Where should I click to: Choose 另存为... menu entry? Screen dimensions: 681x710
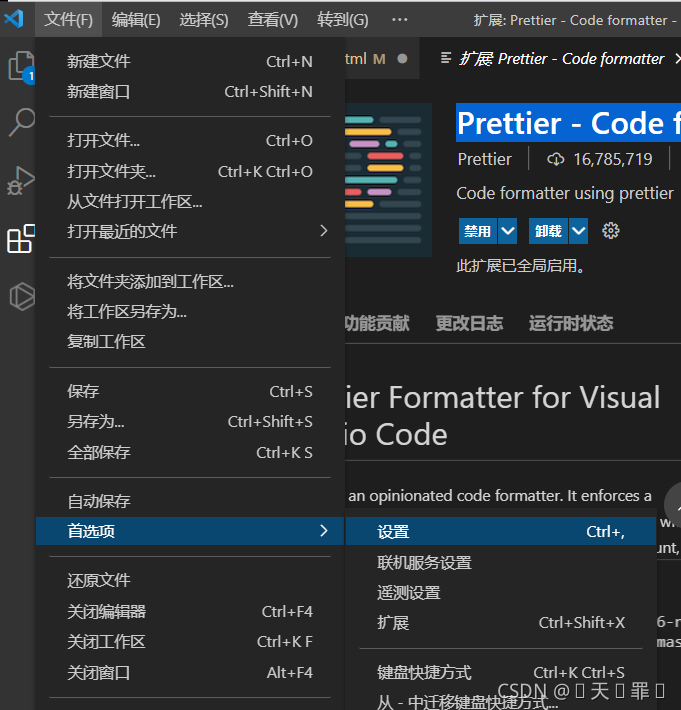coord(190,422)
